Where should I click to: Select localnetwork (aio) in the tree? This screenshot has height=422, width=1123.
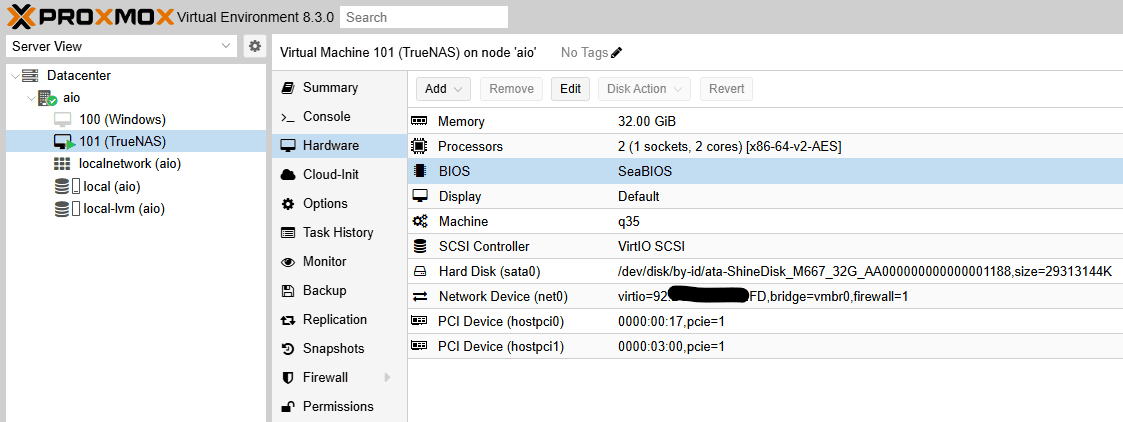(x=130, y=163)
